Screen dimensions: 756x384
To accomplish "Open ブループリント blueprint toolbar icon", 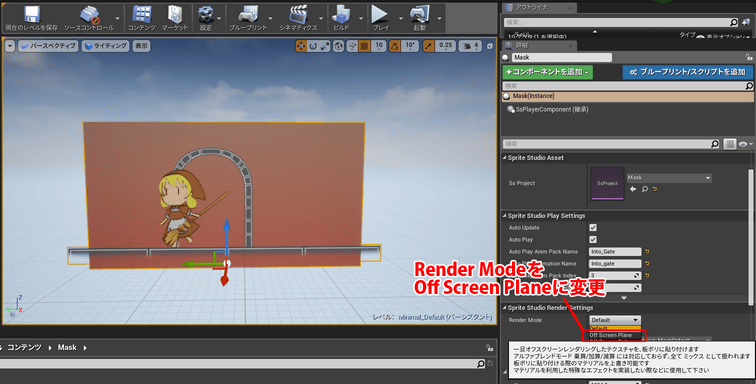I will point(248,14).
